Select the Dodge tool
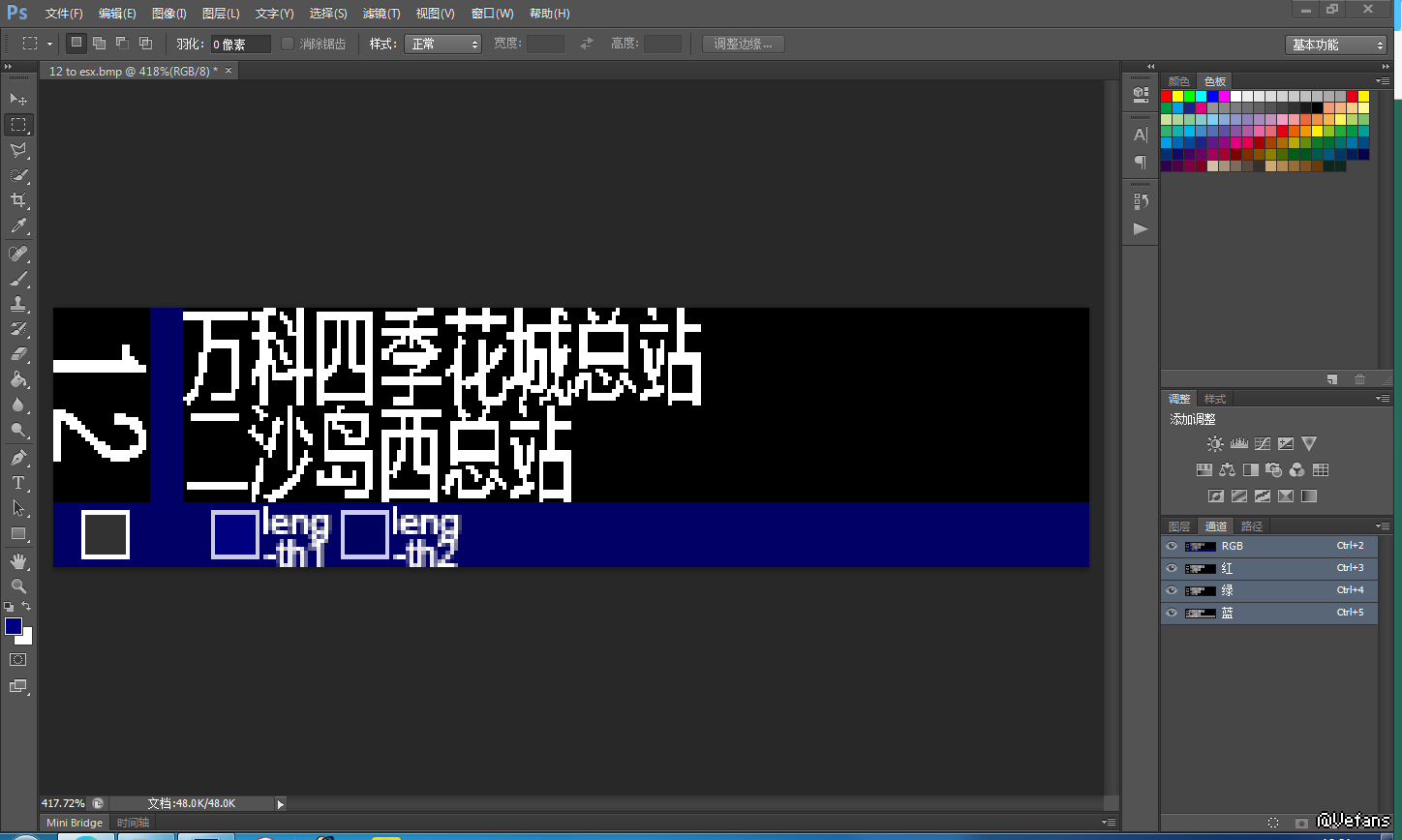This screenshot has width=1402, height=840. tap(18, 430)
